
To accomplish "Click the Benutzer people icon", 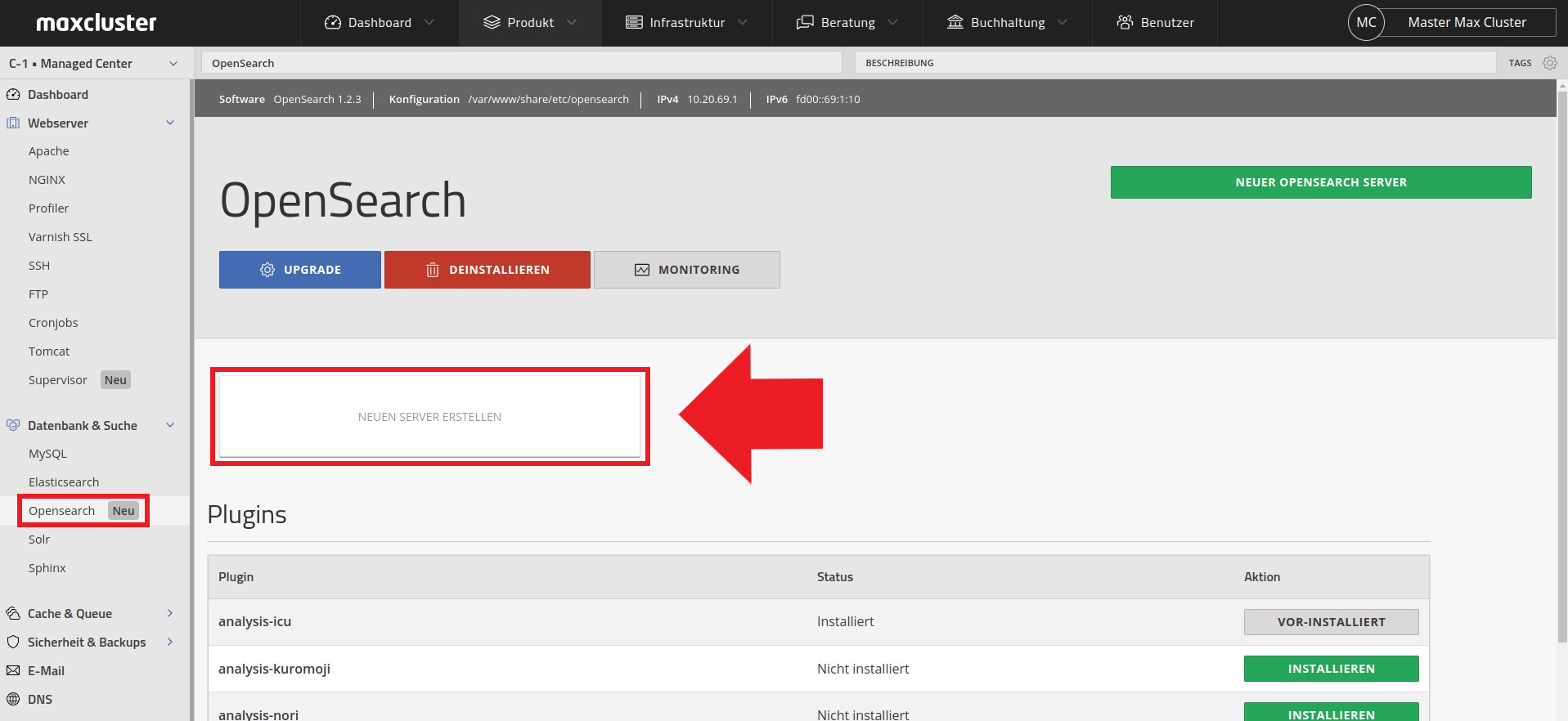I will tap(1125, 22).
